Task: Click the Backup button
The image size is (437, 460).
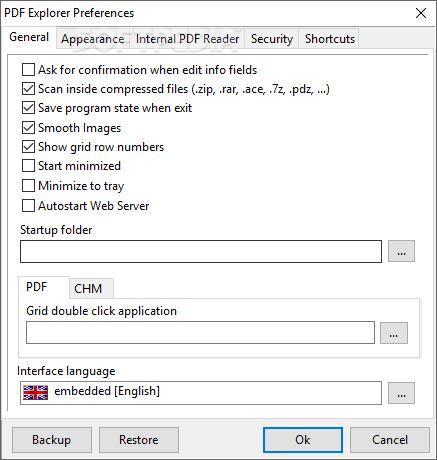Action: point(52,440)
